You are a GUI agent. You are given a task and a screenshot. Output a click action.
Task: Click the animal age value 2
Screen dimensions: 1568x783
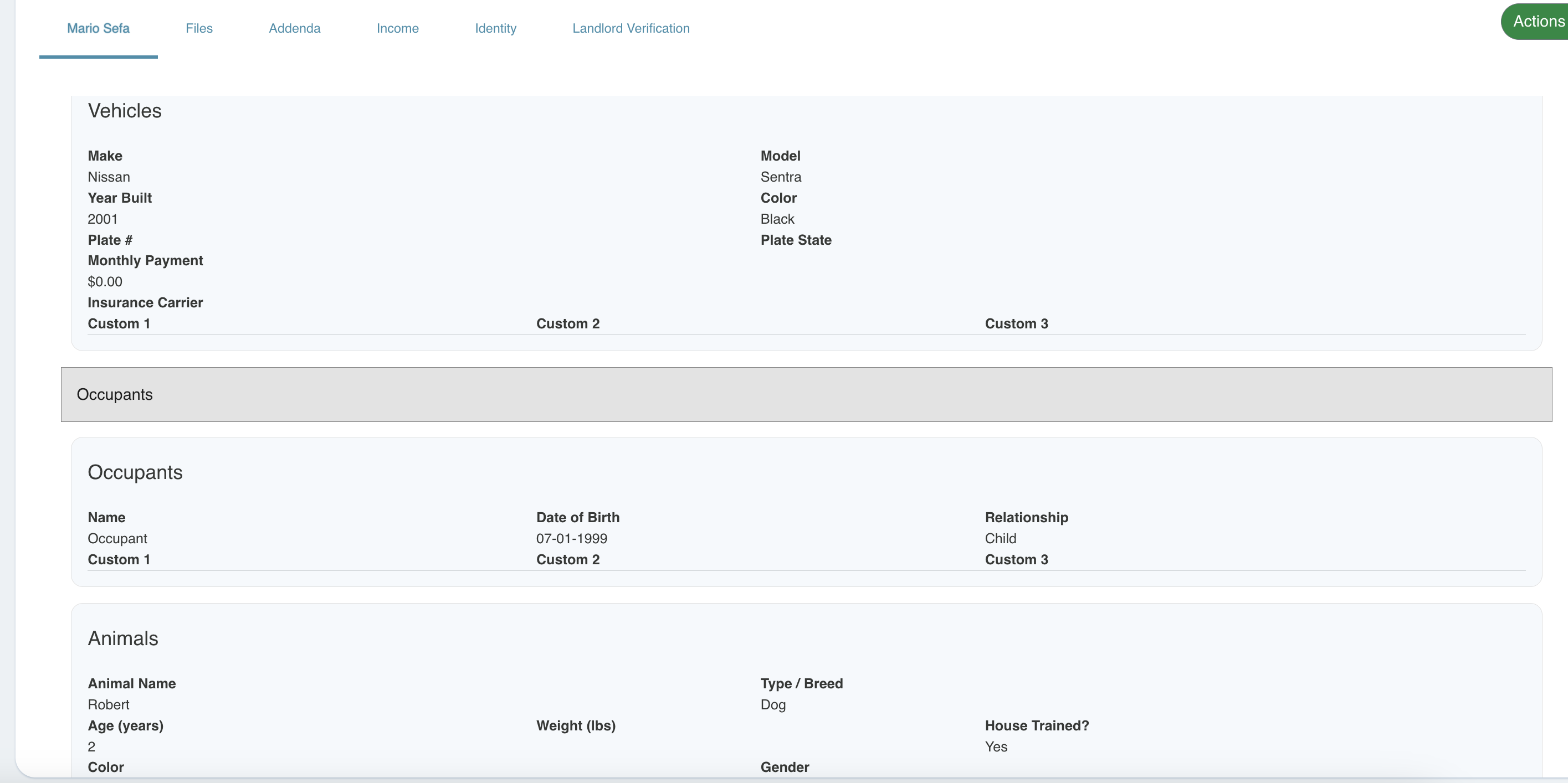coord(91,746)
